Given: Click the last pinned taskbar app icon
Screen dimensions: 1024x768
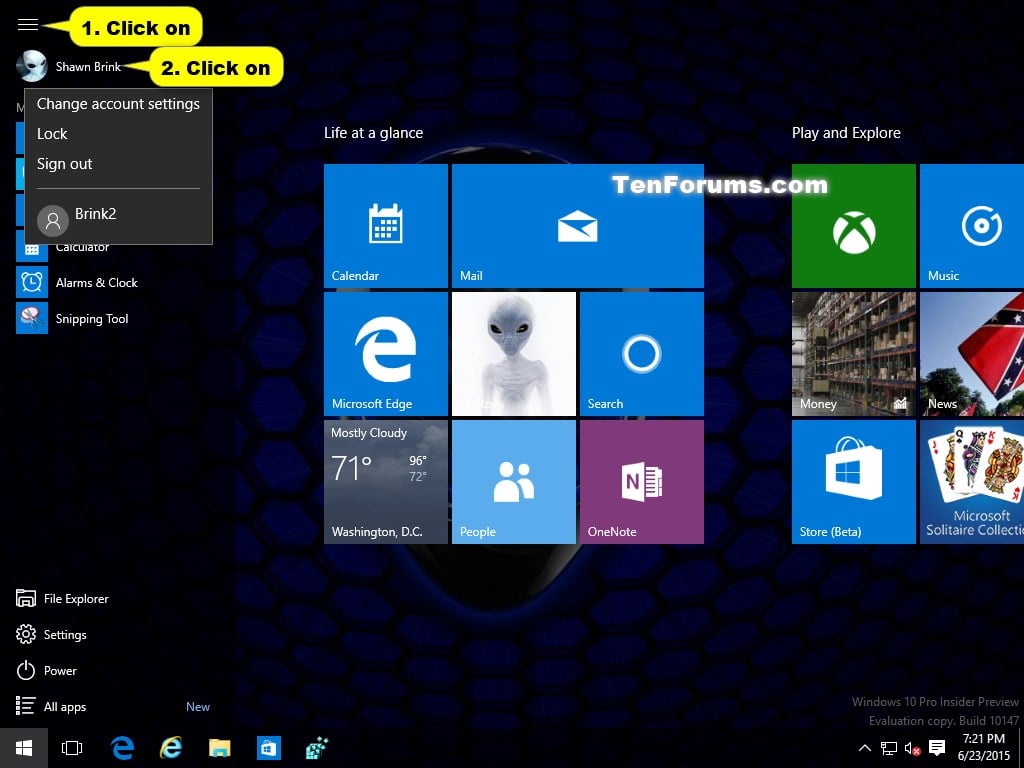Looking at the screenshot, I should (317, 748).
